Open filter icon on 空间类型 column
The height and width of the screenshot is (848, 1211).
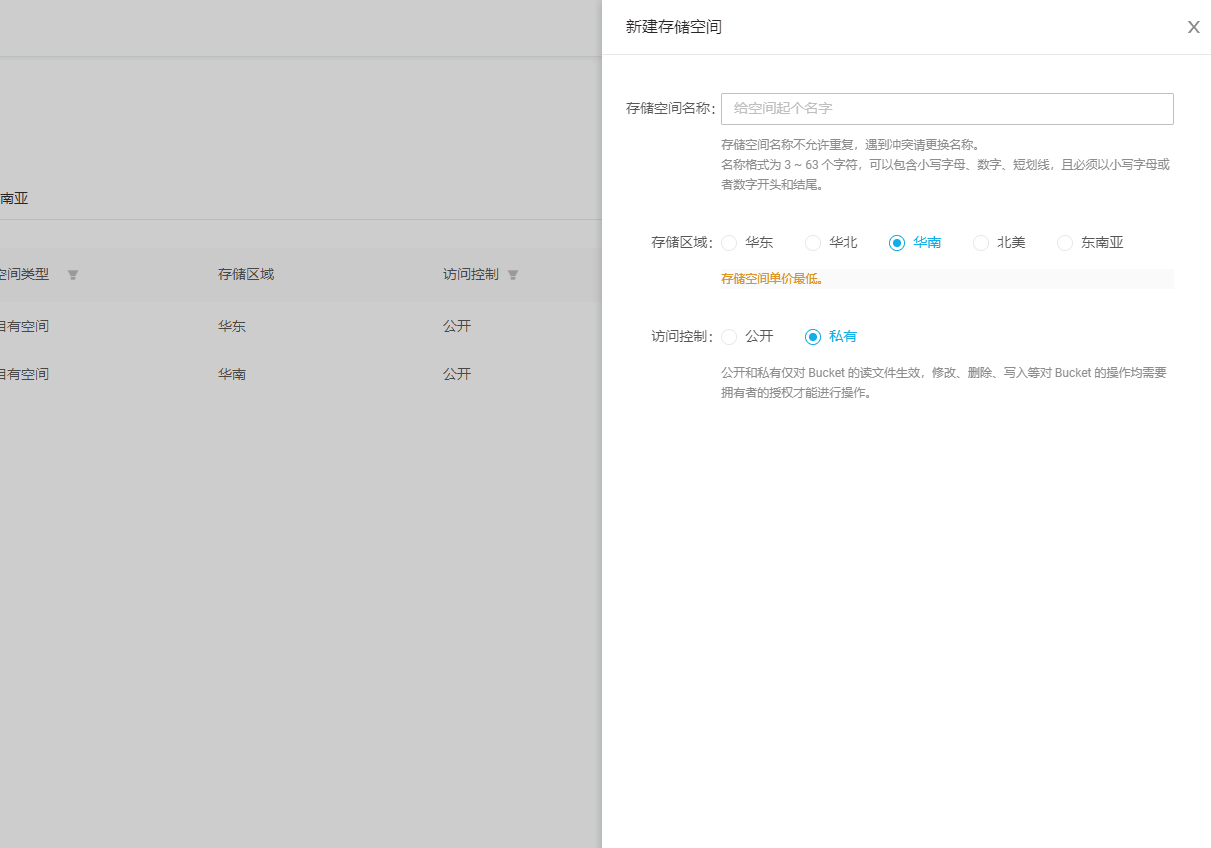coord(73,275)
